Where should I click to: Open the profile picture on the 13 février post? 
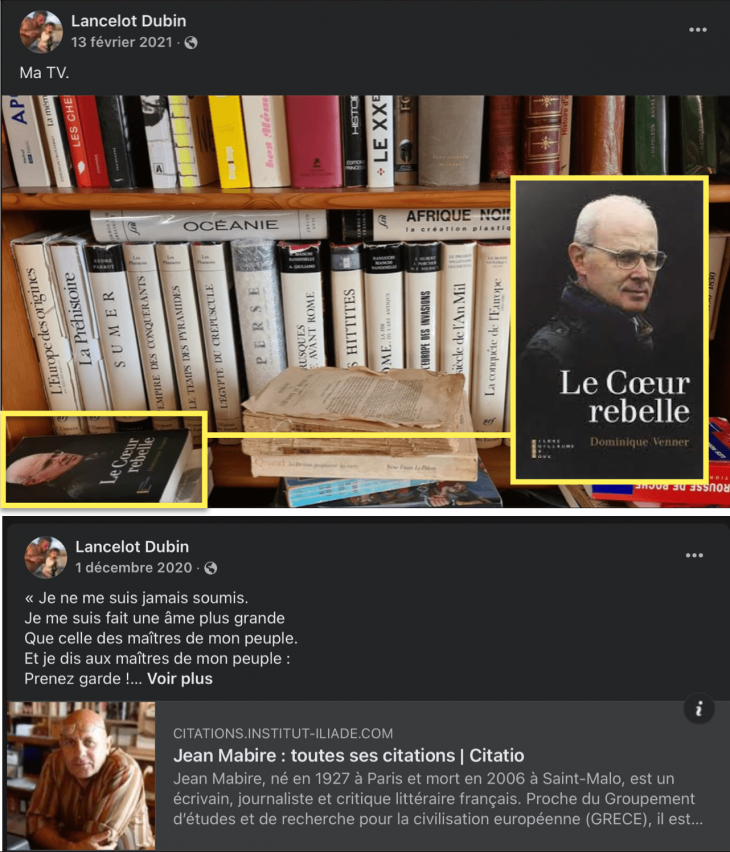point(41,32)
